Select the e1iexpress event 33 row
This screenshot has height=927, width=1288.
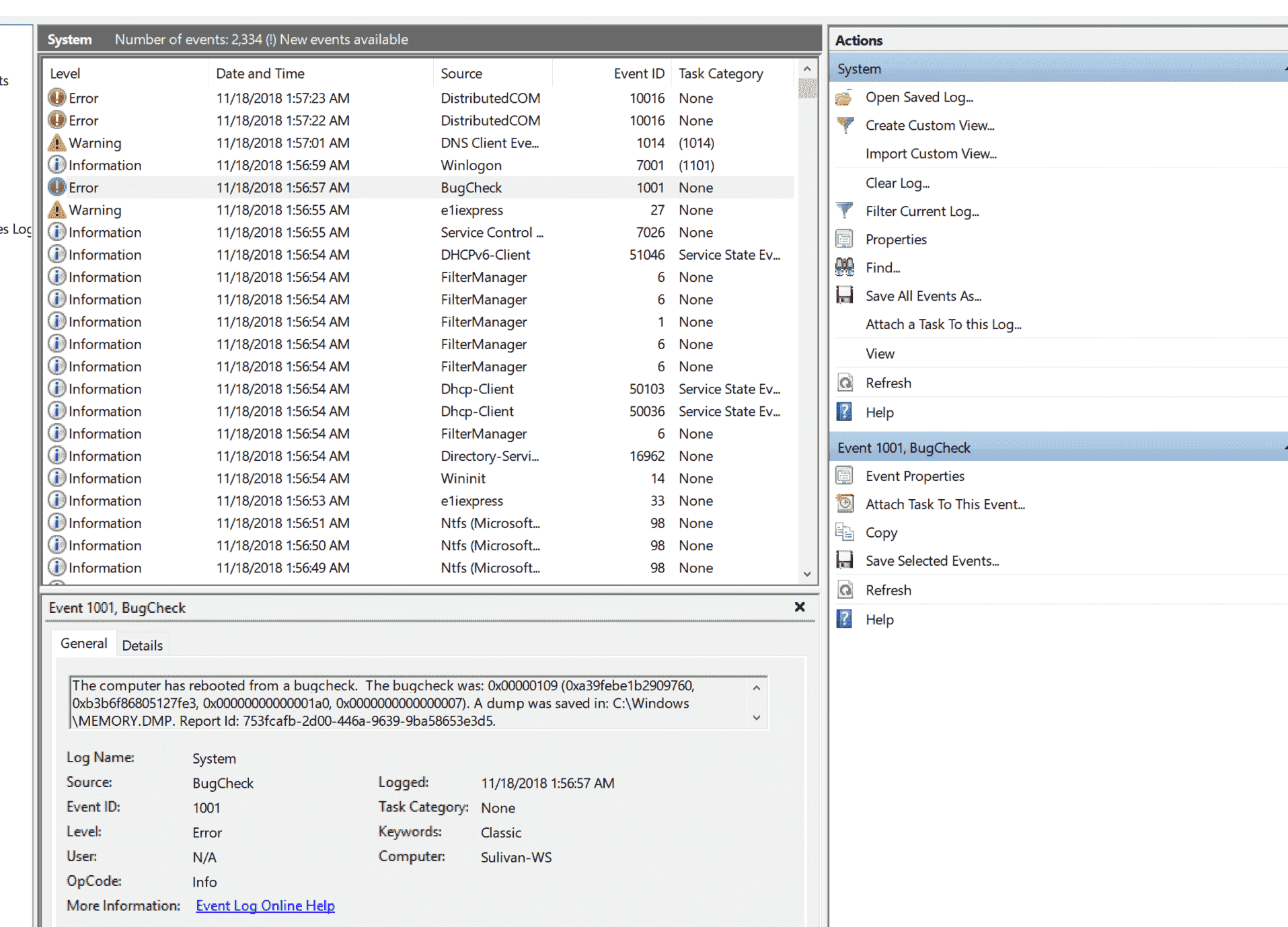click(420, 500)
